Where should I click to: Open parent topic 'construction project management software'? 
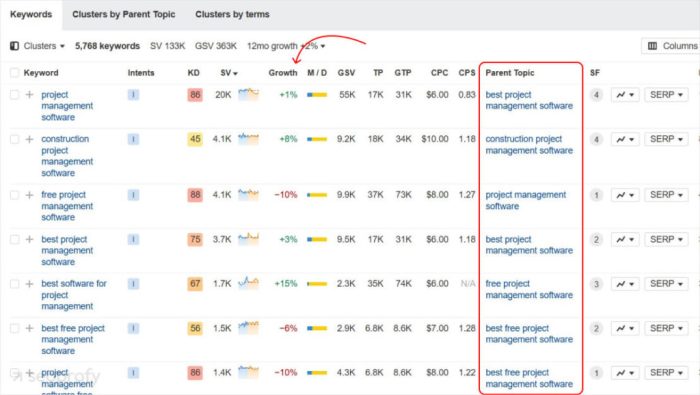(x=529, y=145)
